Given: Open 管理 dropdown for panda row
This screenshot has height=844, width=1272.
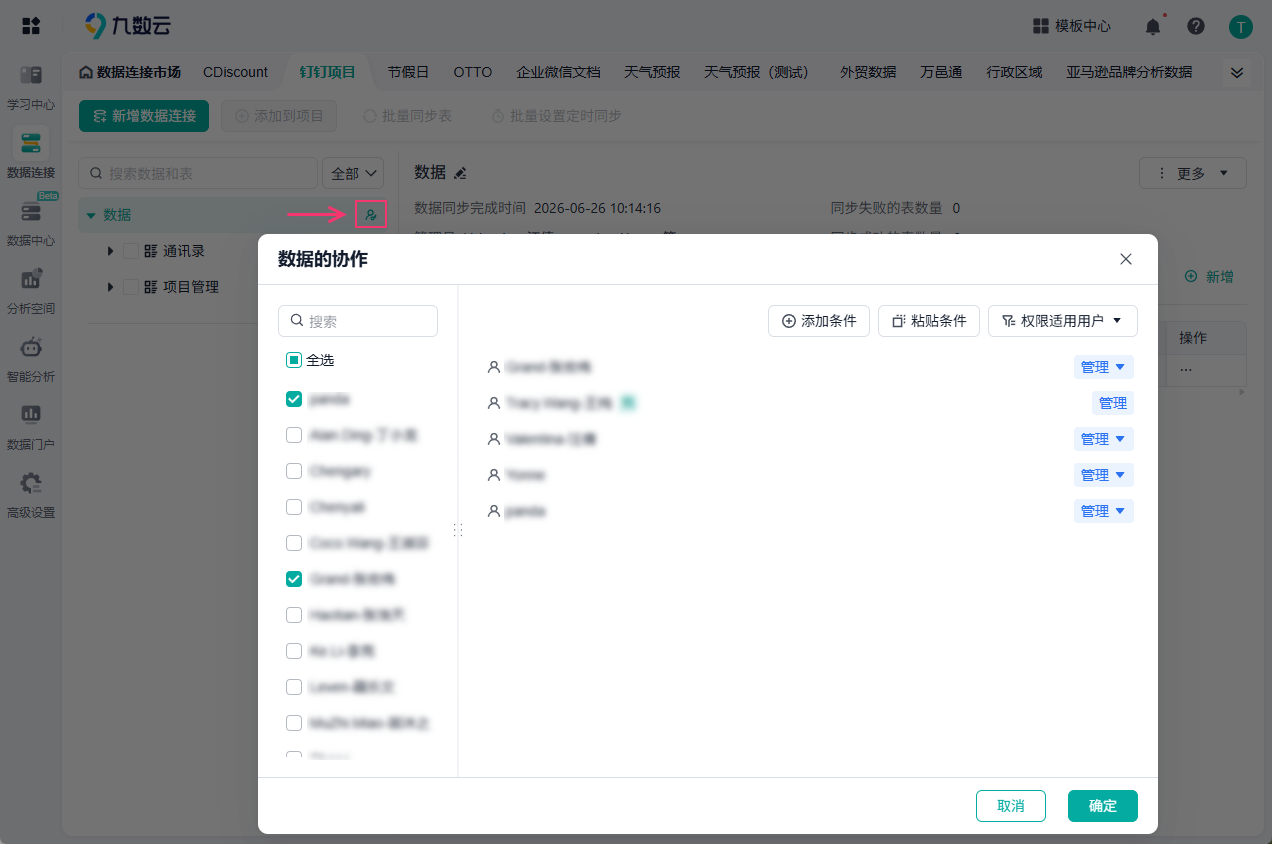Looking at the screenshot, I should pos(1104,511).
